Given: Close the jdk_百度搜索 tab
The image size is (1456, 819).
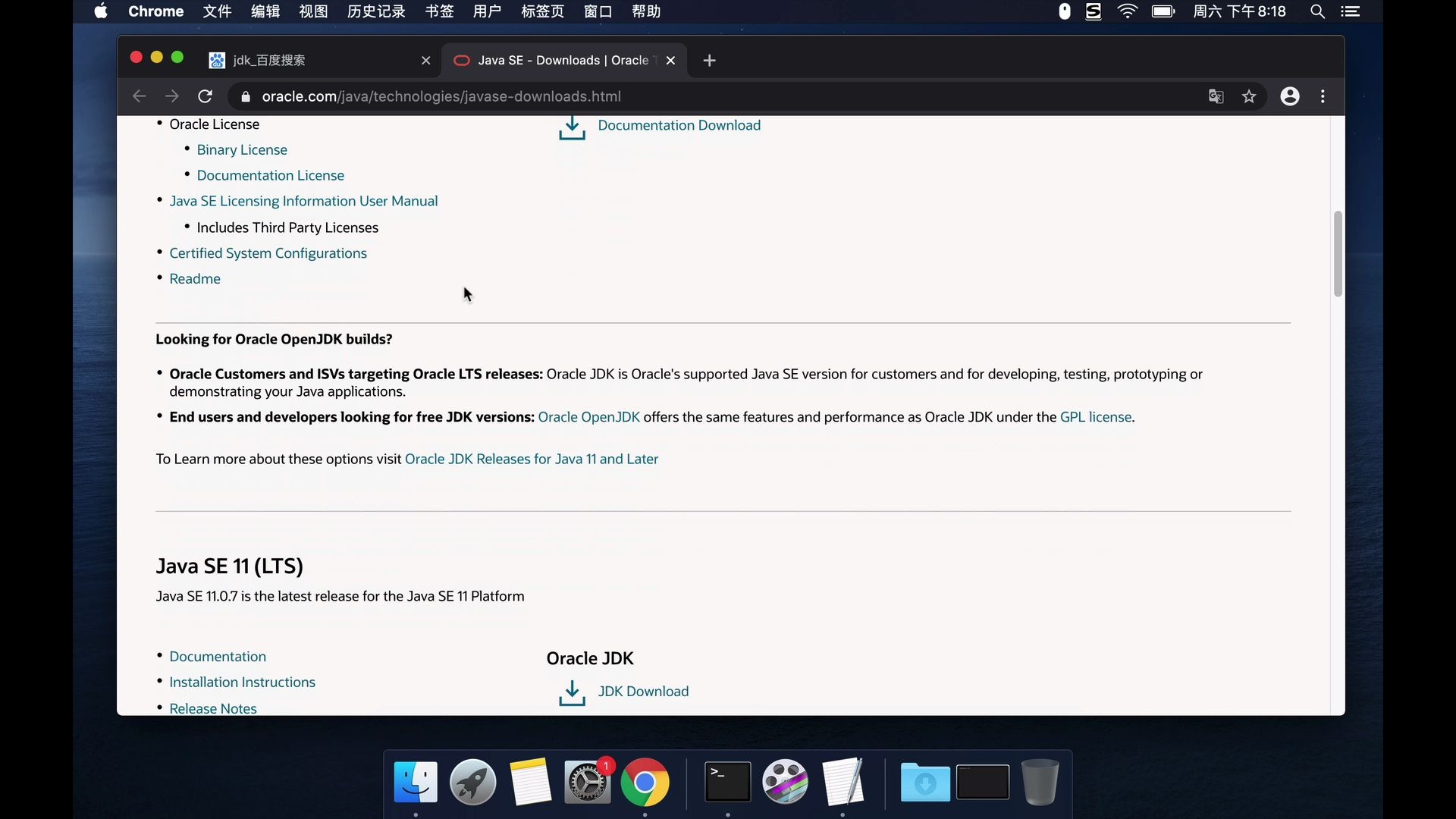Looking at the screenshot, I should (425, 61).
